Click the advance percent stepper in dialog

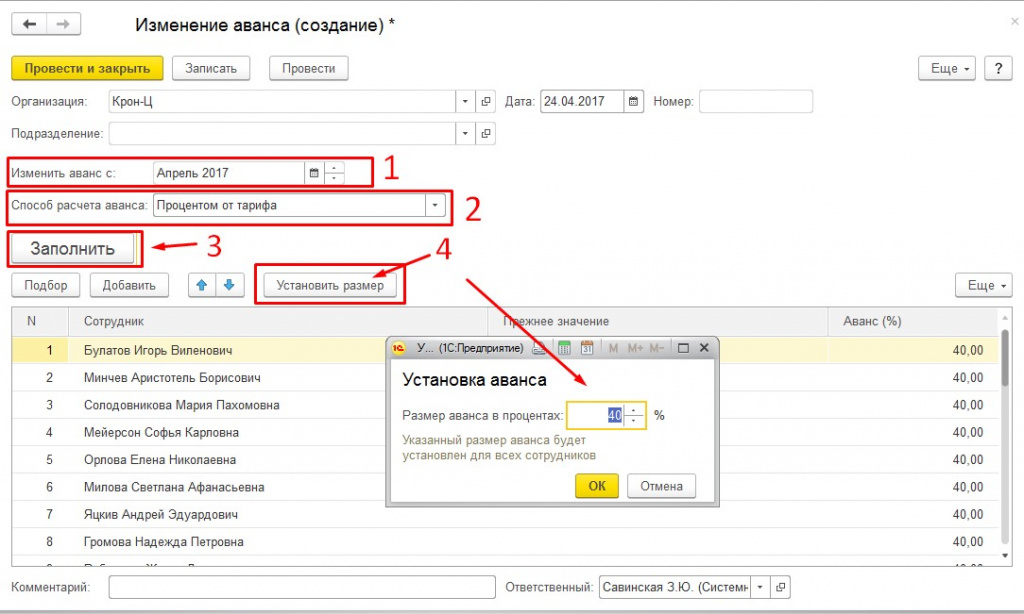pos(633,415)
